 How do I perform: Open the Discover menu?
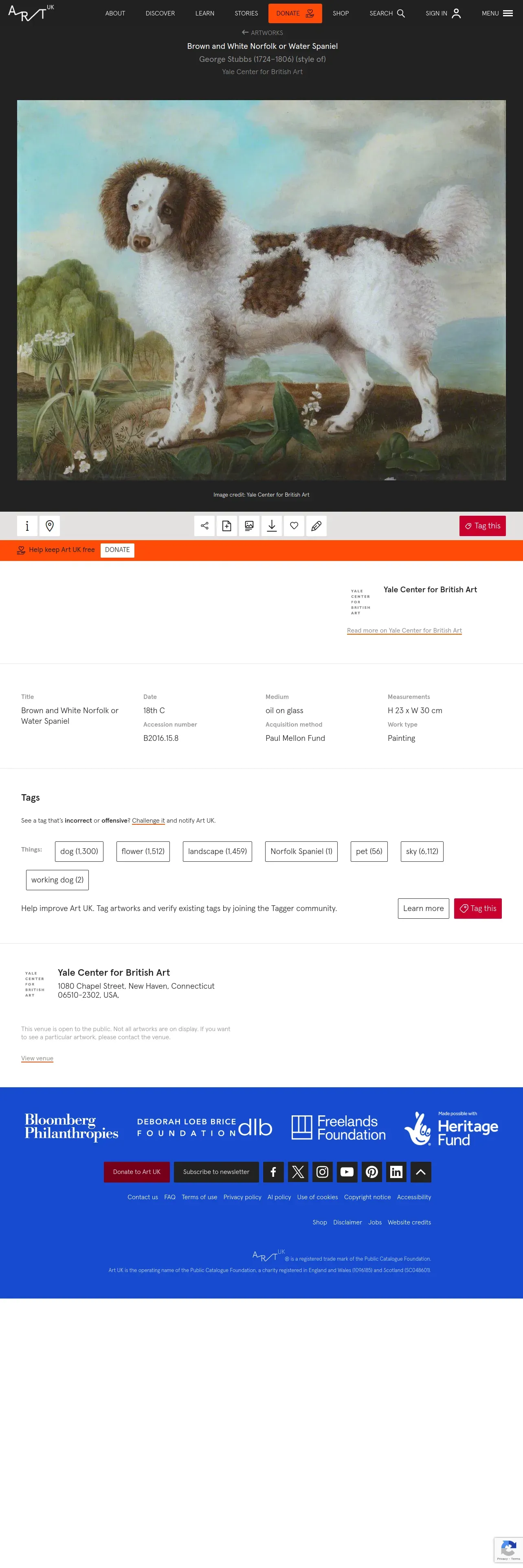(160, 13)
